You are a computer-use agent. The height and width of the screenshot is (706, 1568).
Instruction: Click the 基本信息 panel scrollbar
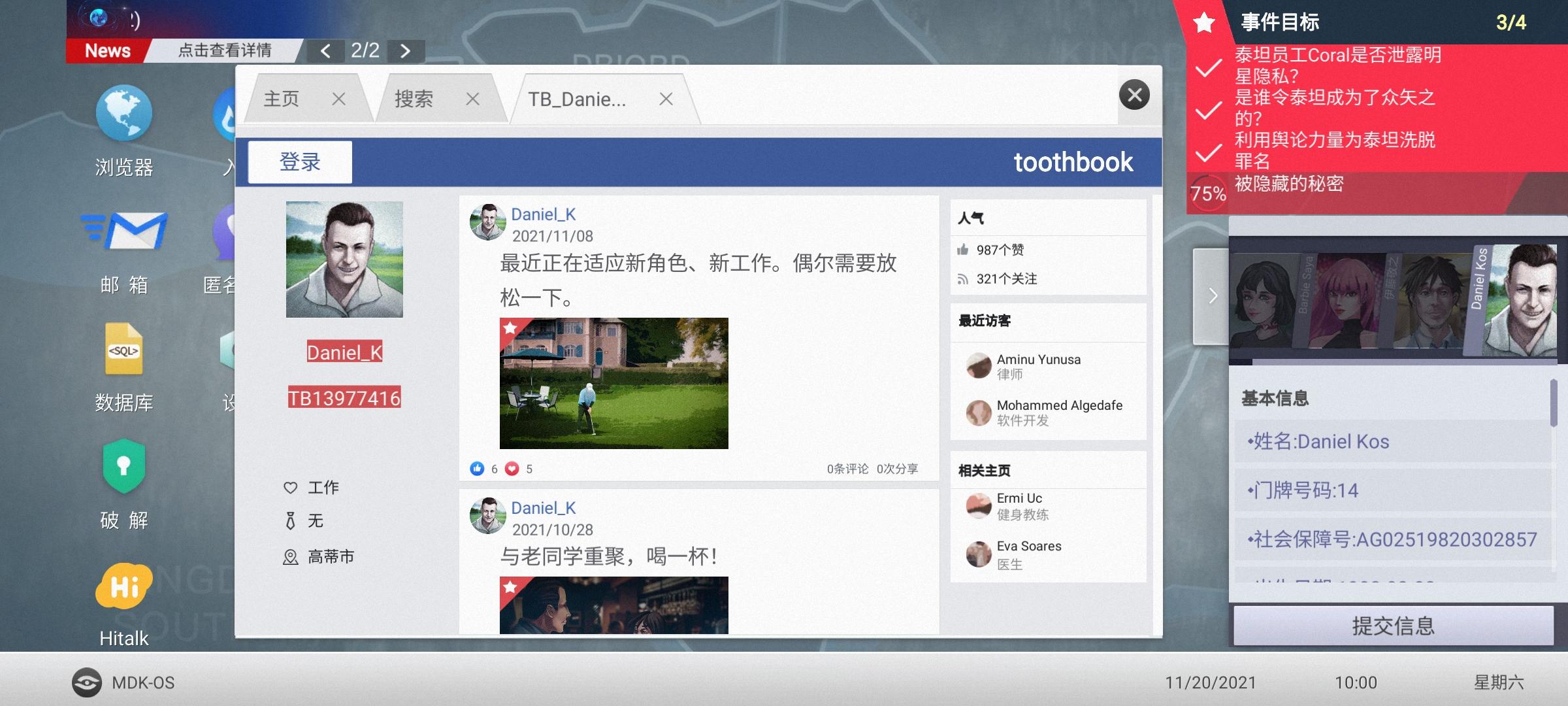[x=1554, y=403]
